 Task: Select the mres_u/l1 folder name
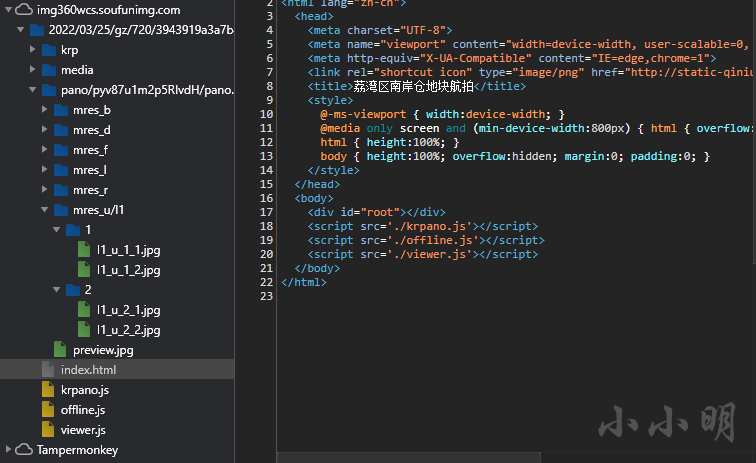(x=98, y=210)
